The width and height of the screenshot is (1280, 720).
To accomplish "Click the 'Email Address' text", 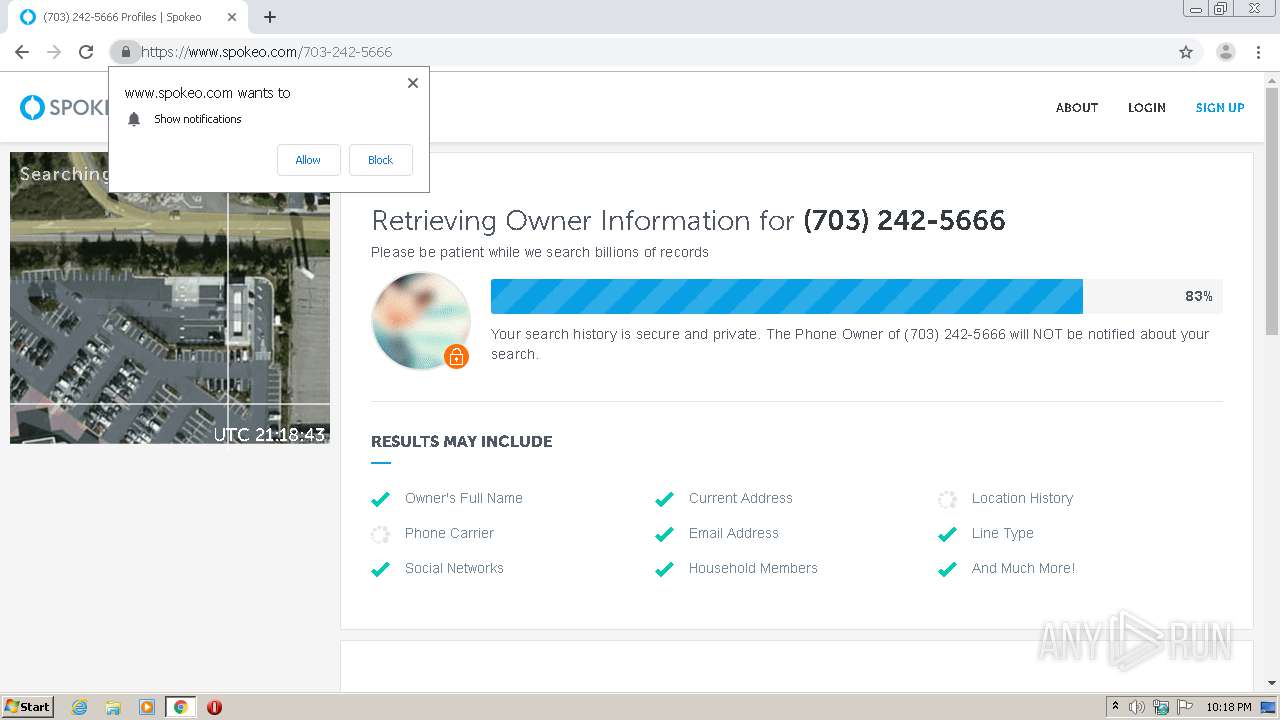I will coord(733,533).
